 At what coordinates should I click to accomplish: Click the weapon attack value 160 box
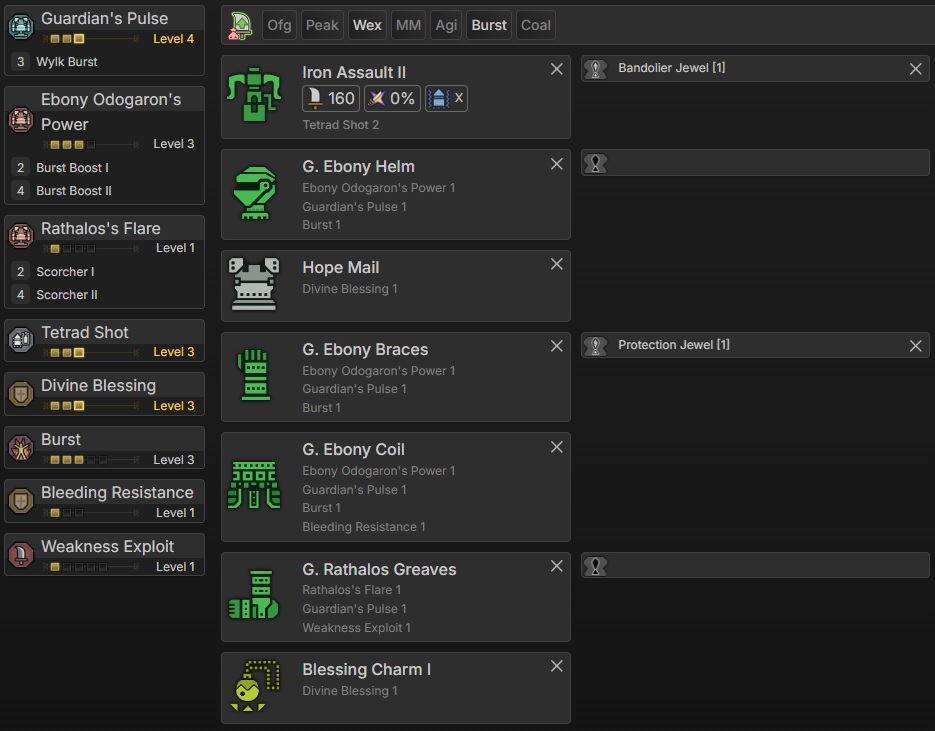[x=330, y=98]
